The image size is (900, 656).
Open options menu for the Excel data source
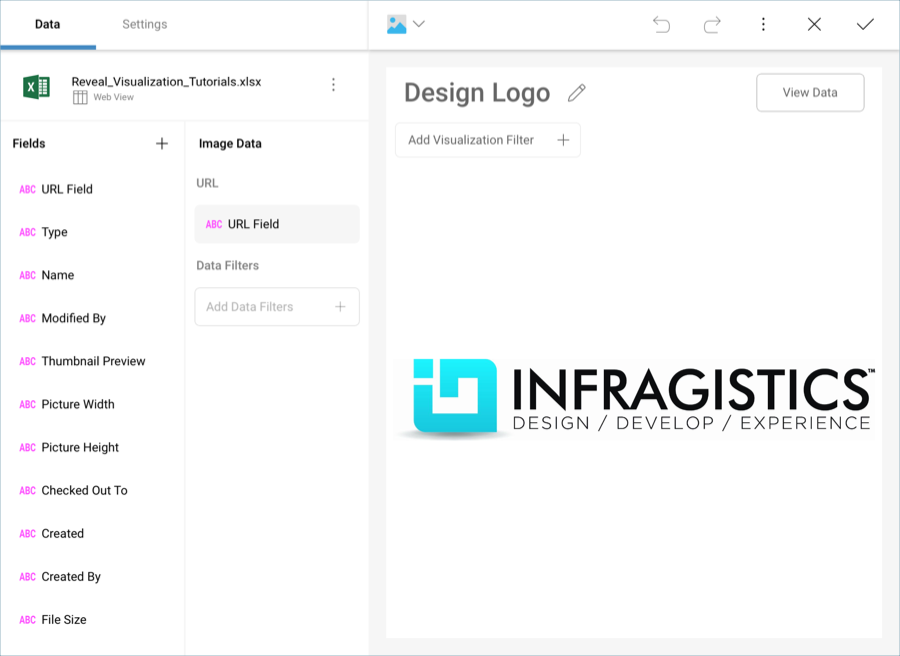coord(334,85)
